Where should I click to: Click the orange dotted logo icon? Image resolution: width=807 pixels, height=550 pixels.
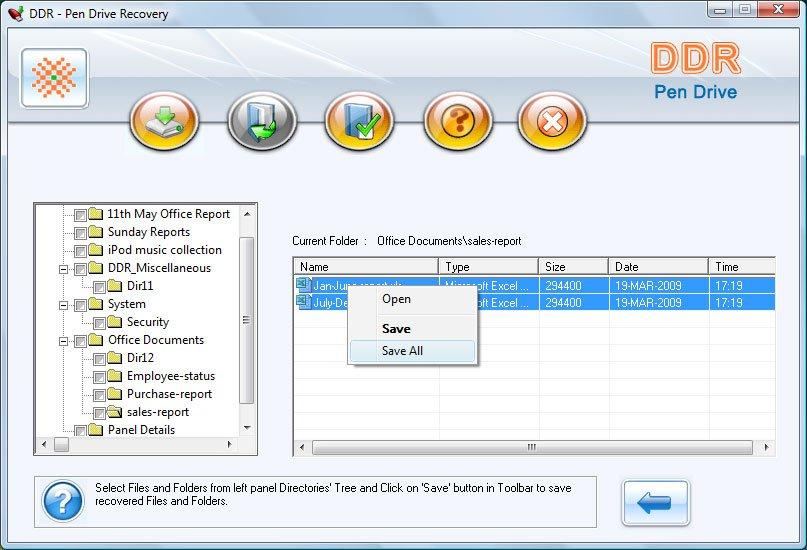54,78
